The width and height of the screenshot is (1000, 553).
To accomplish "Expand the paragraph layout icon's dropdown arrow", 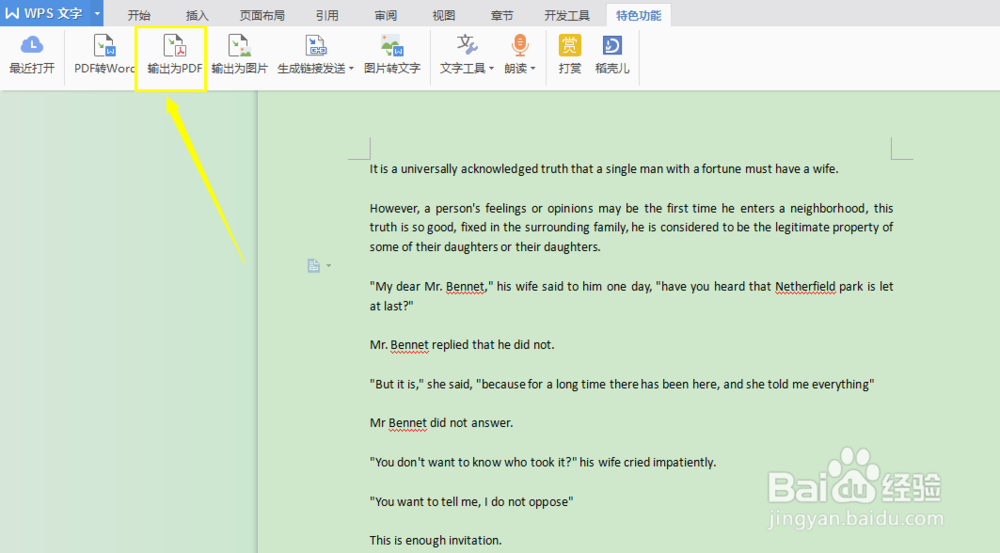I will (x=328, y=265).
